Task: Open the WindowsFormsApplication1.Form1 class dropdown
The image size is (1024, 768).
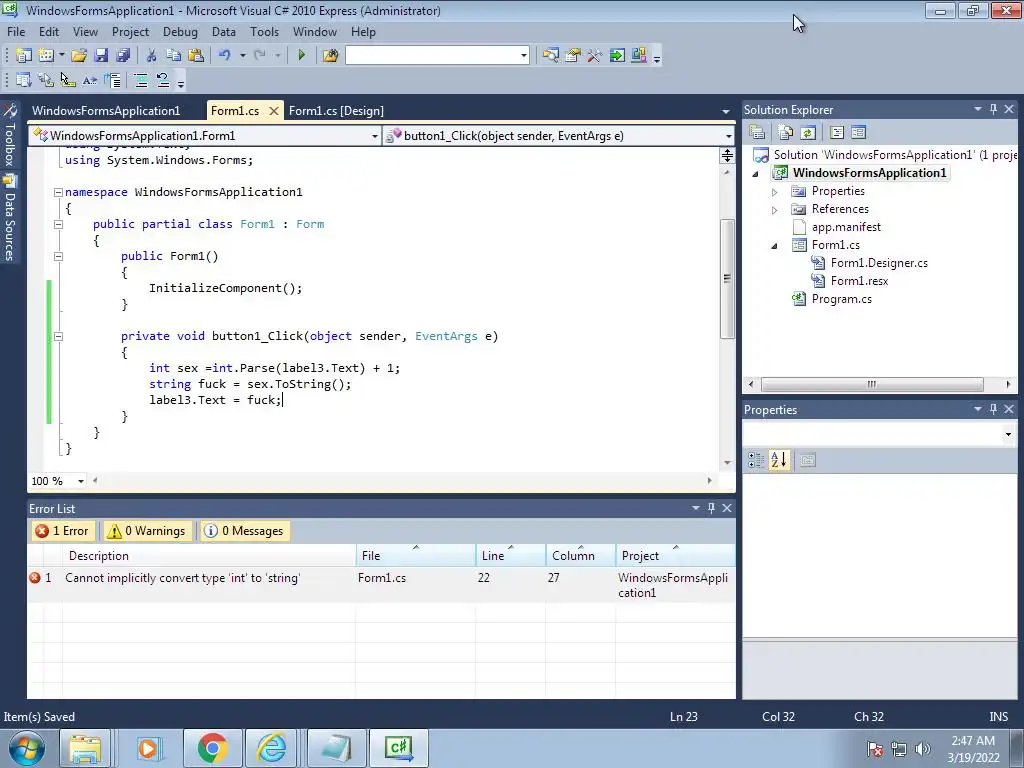Action: tap(374, 136)
